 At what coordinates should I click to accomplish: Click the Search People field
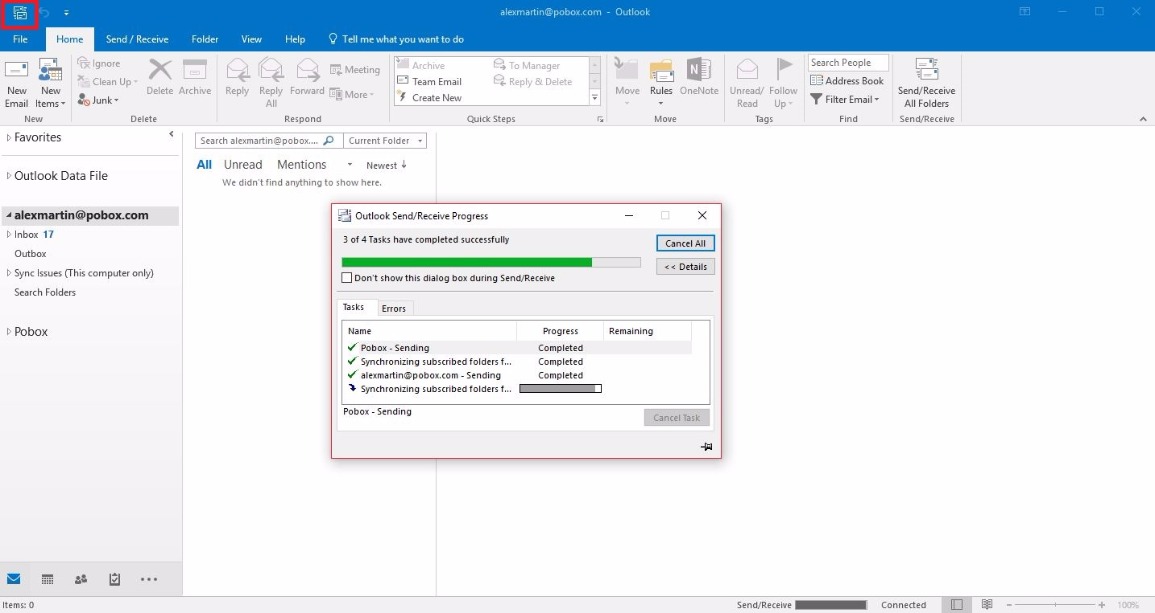point(848,63)
